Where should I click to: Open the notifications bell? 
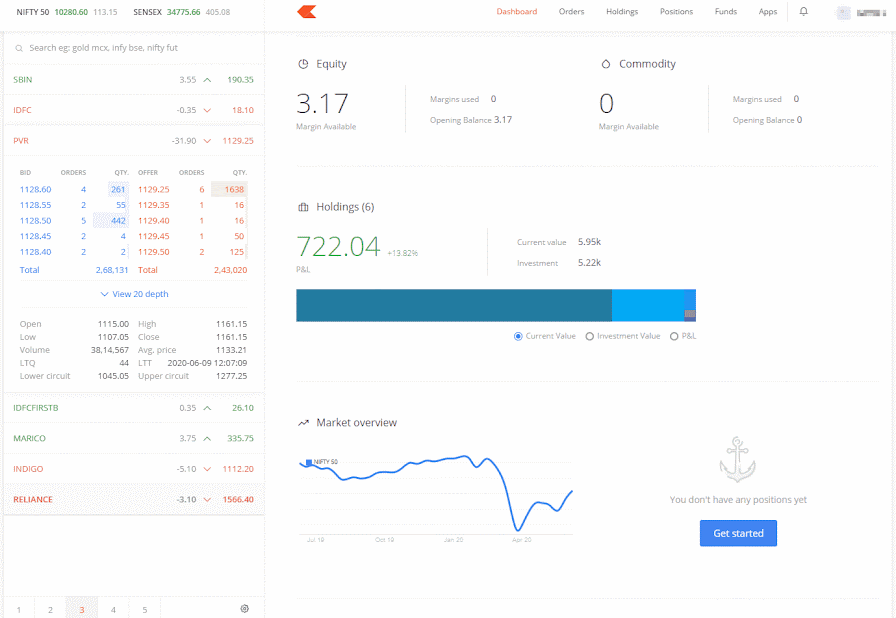tap(803, 11)
